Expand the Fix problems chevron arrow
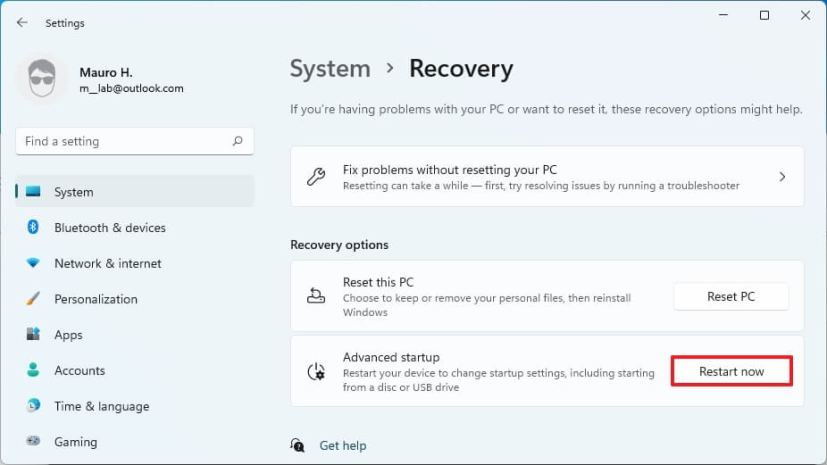 (782, 177)
